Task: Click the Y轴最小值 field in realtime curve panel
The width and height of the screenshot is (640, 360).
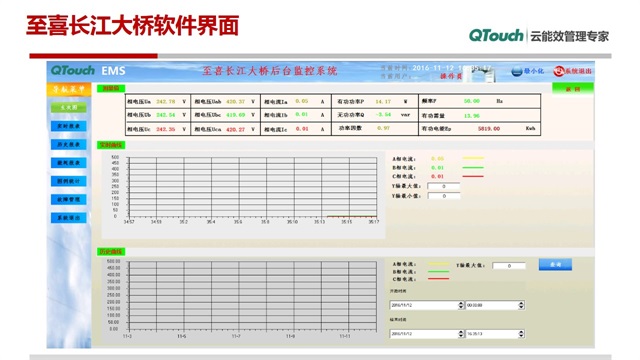Action: coord(444,196)
